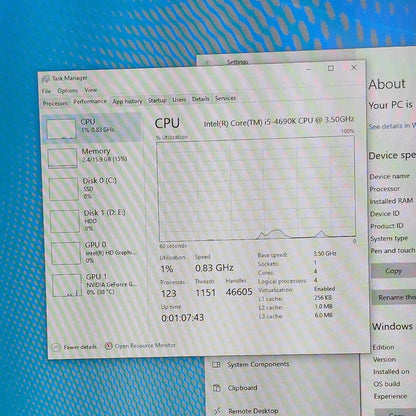Open Resource Monitor via its icon link
The width and height of the screenshot is (416, 416).
109,346
